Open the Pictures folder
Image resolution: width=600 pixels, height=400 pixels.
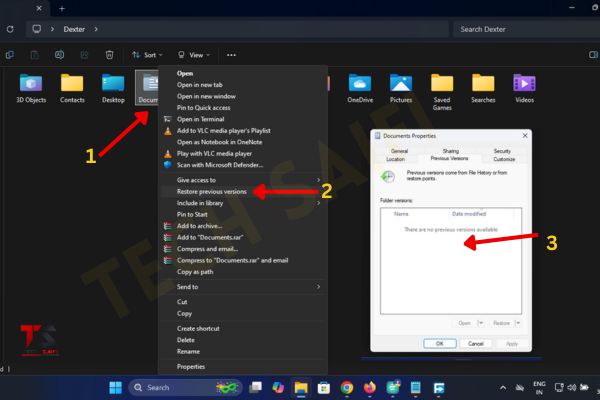click(401, 88)
